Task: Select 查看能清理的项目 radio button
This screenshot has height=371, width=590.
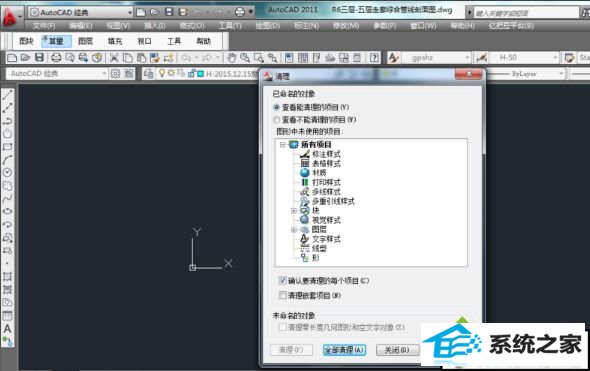Action: click(277, 107)
